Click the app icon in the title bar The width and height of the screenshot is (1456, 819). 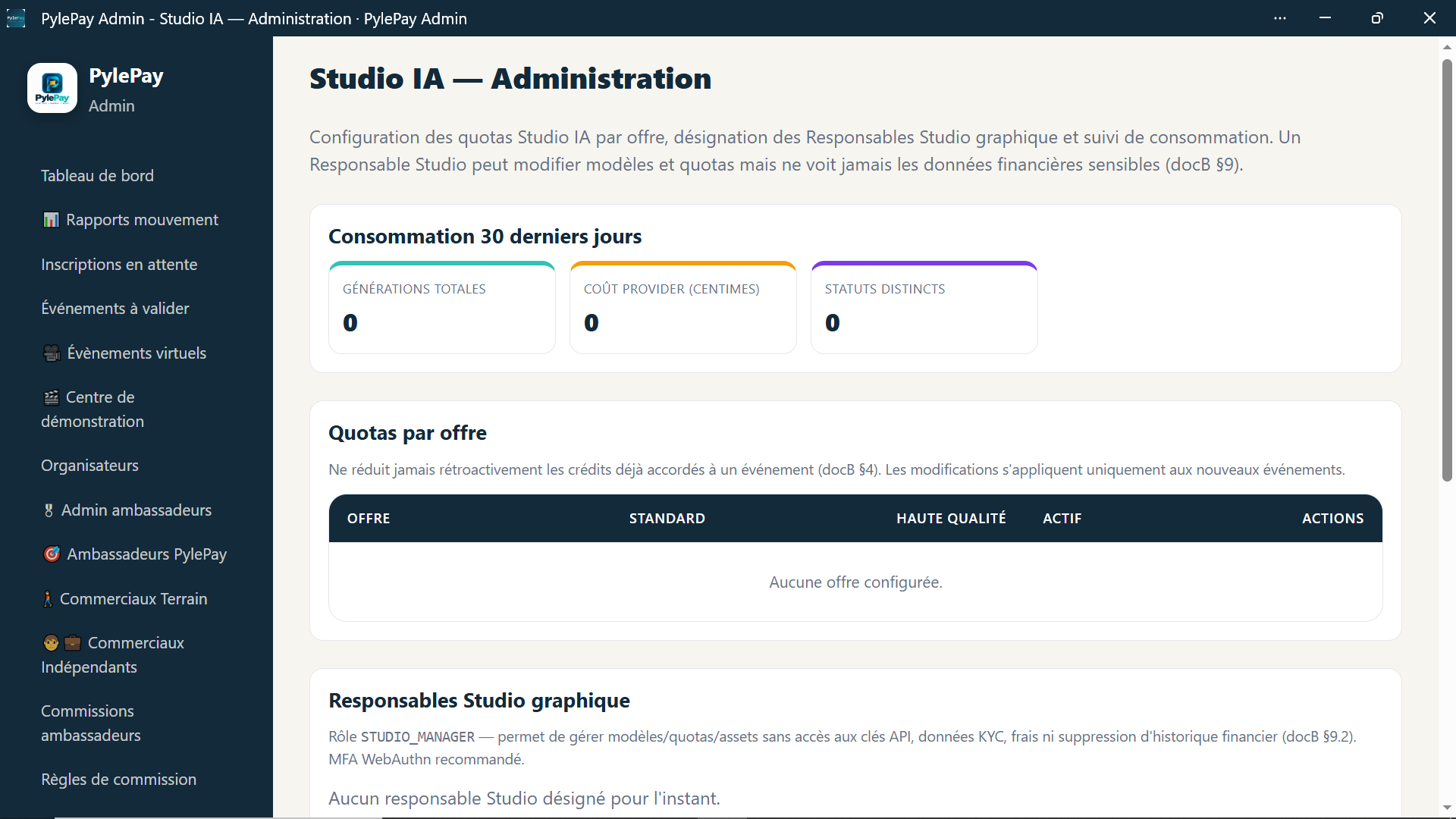16,18
